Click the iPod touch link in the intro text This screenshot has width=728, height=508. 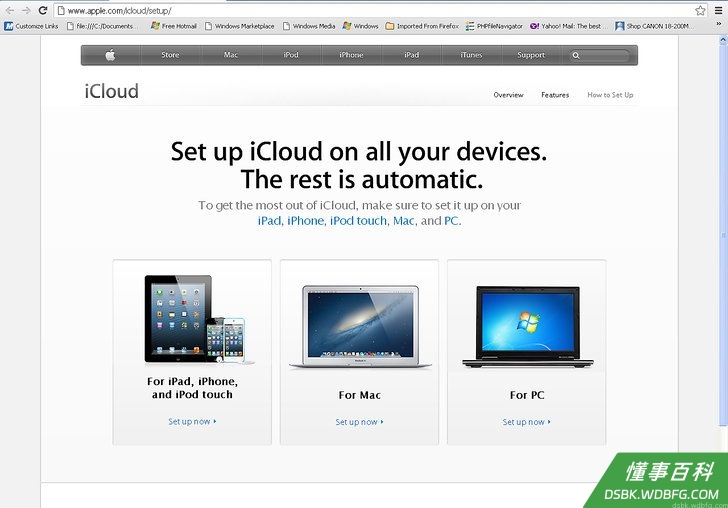tap(358, 221)
